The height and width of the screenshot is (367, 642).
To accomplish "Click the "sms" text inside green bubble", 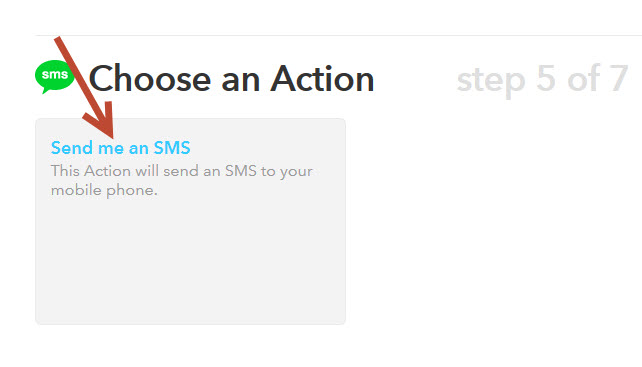I will tap(54, 75).
